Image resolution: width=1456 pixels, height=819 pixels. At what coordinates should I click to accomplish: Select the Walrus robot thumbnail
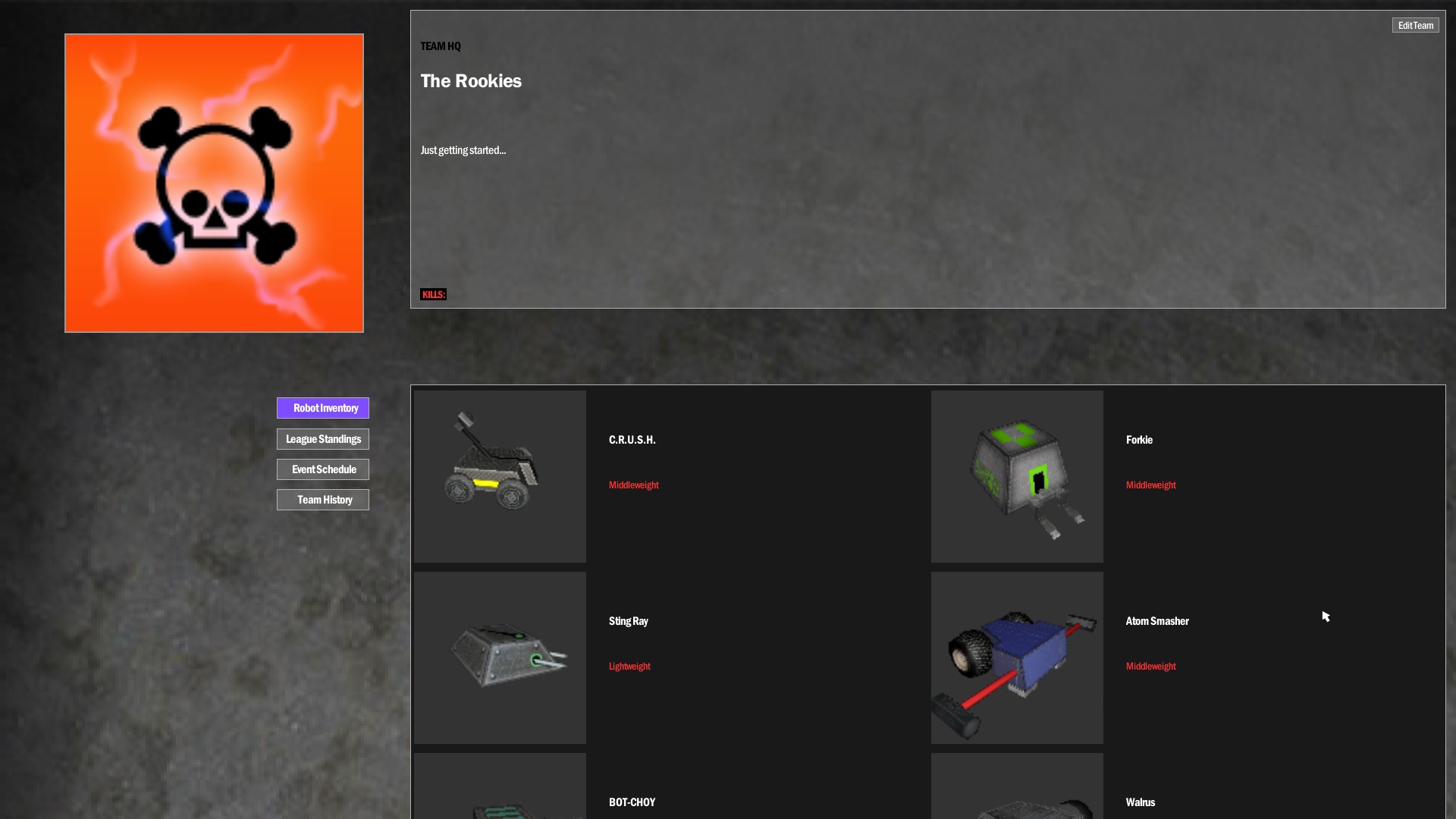click(x=1017, y=789)
